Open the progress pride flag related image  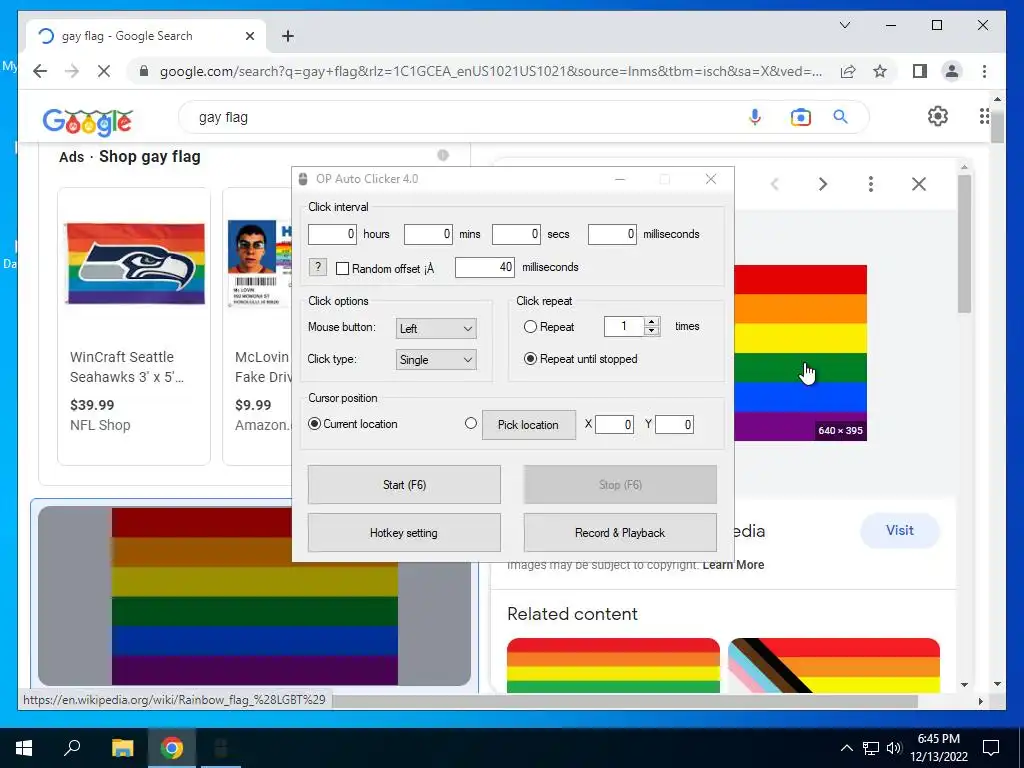pyautogui.click(x=834, y=665)
